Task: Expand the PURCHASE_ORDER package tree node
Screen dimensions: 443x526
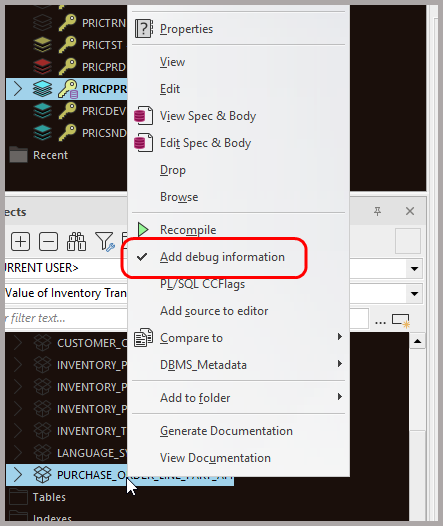Action: (18, 475)
